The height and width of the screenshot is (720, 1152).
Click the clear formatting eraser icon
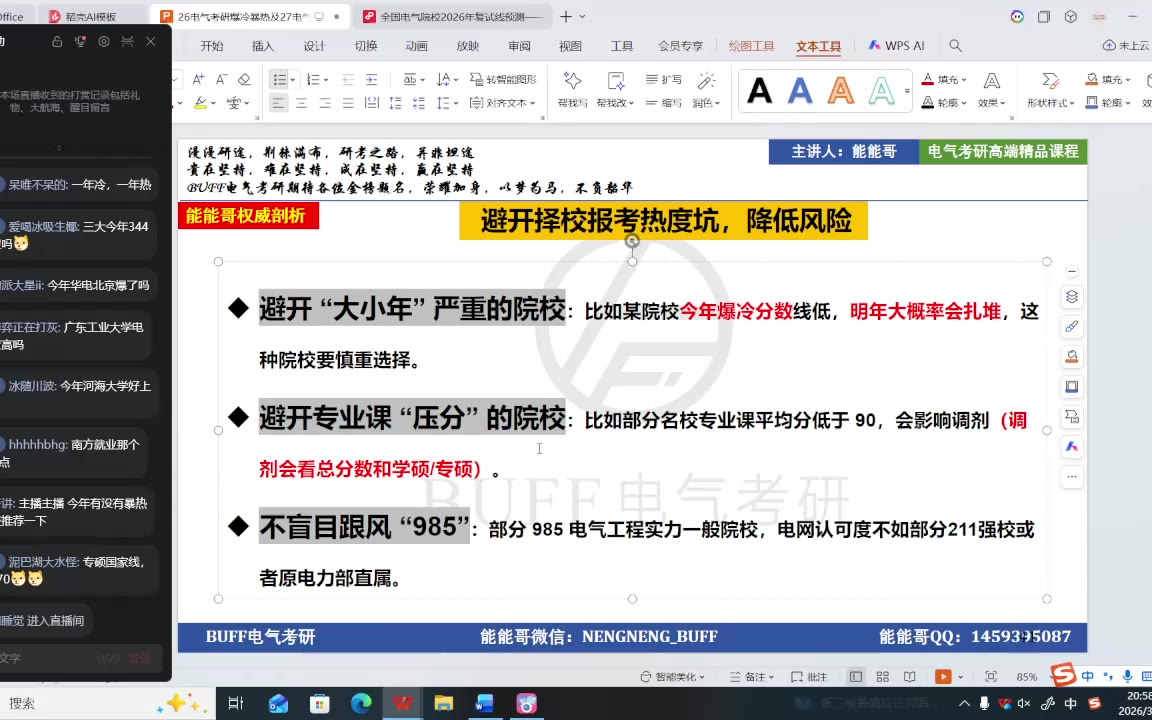[245, 79]
